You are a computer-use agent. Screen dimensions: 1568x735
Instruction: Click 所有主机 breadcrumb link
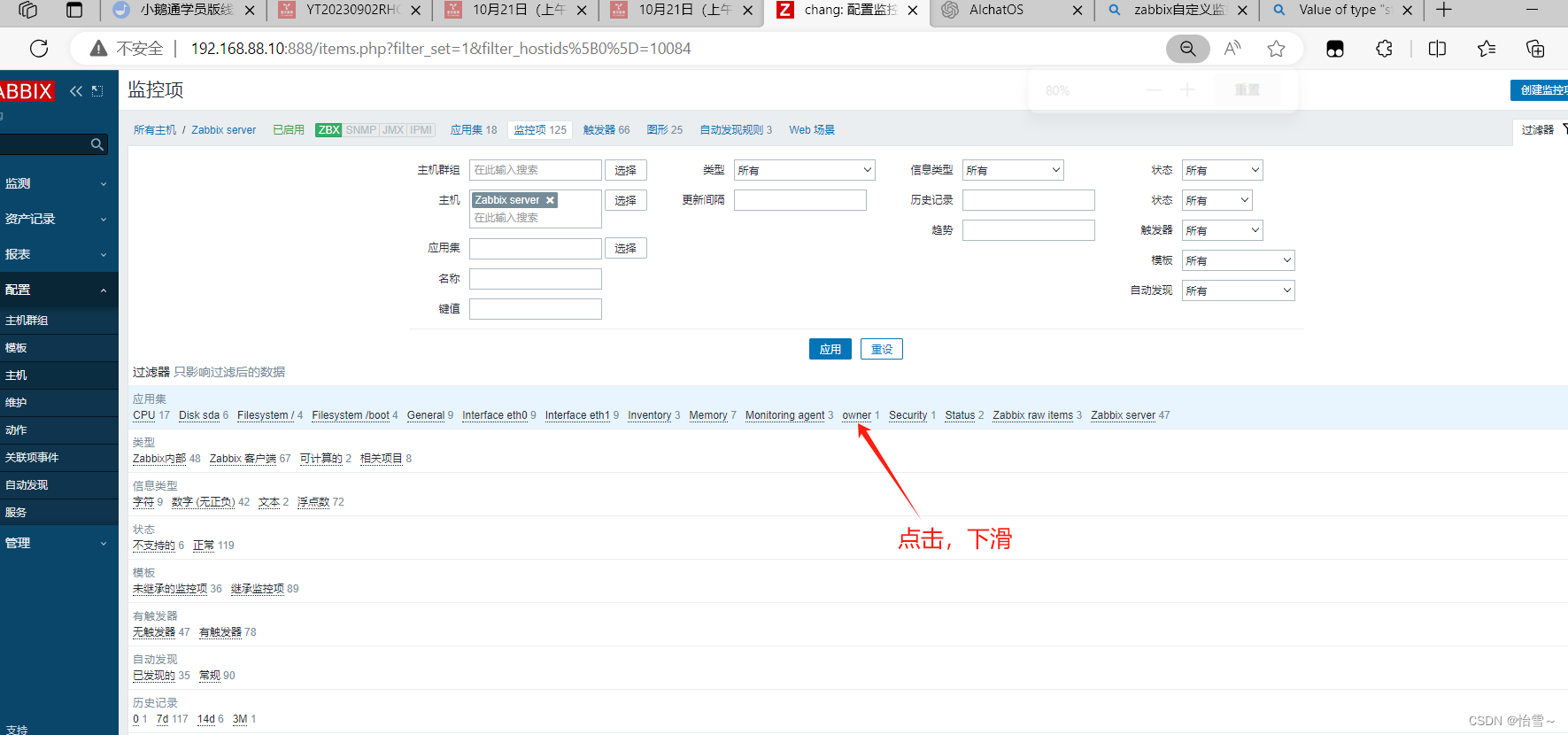pyautogui.click(x=155, y=130)
